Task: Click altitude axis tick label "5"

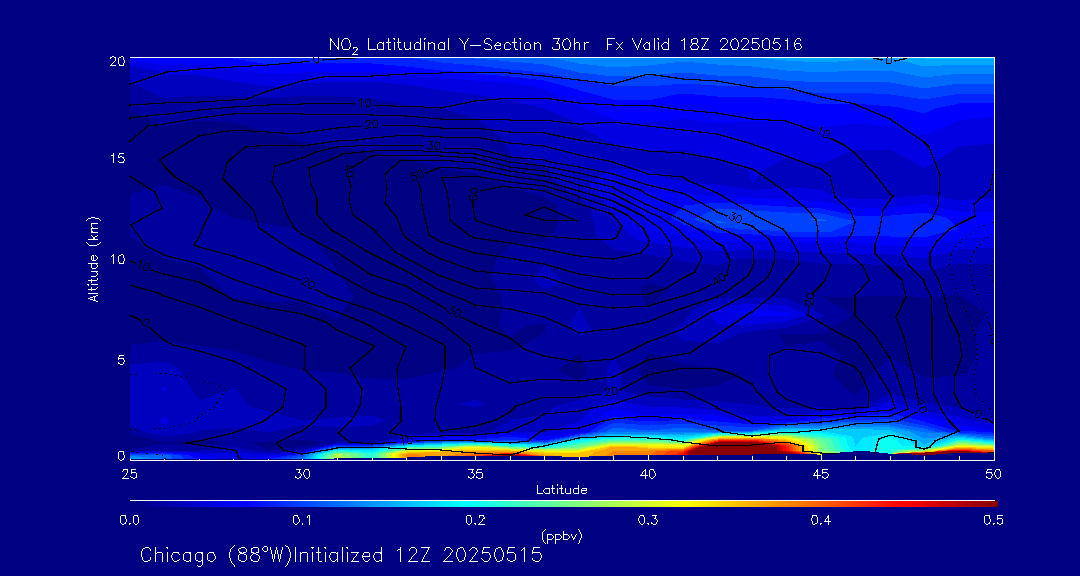Action: (119, 360)
